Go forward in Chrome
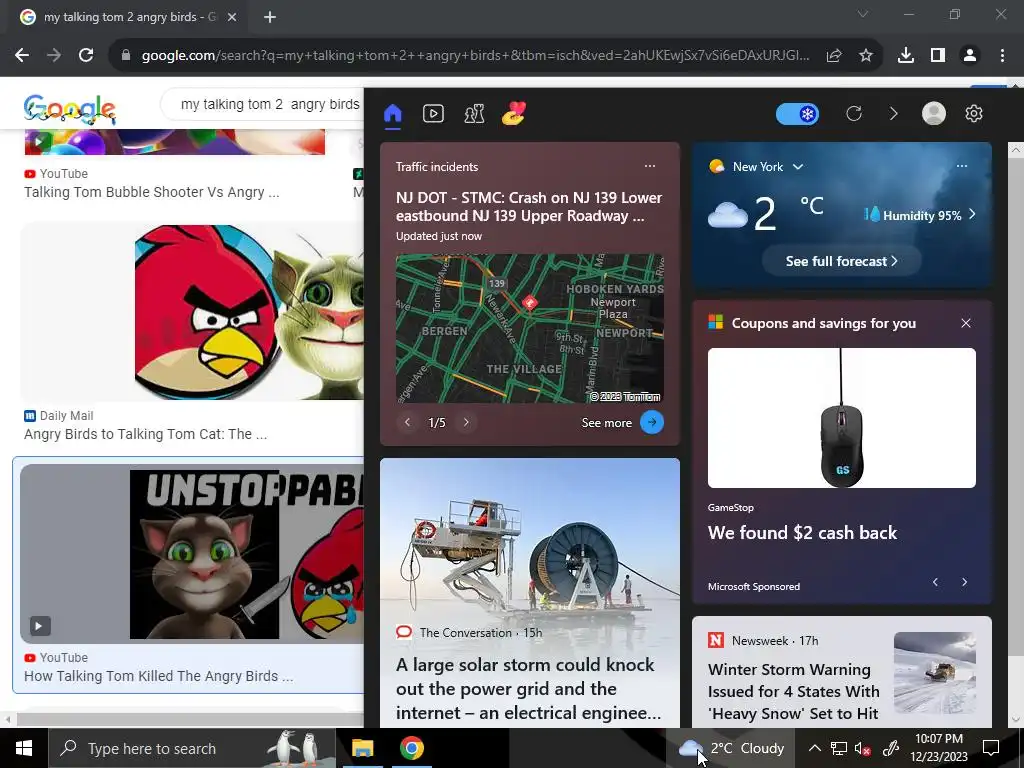This screenshot has width=1024, height=768. click(54, 56)
